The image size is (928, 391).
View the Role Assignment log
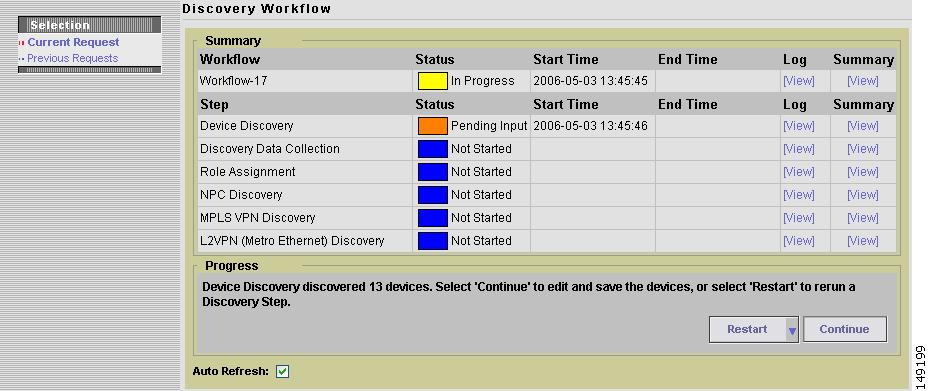pos(798,172)
